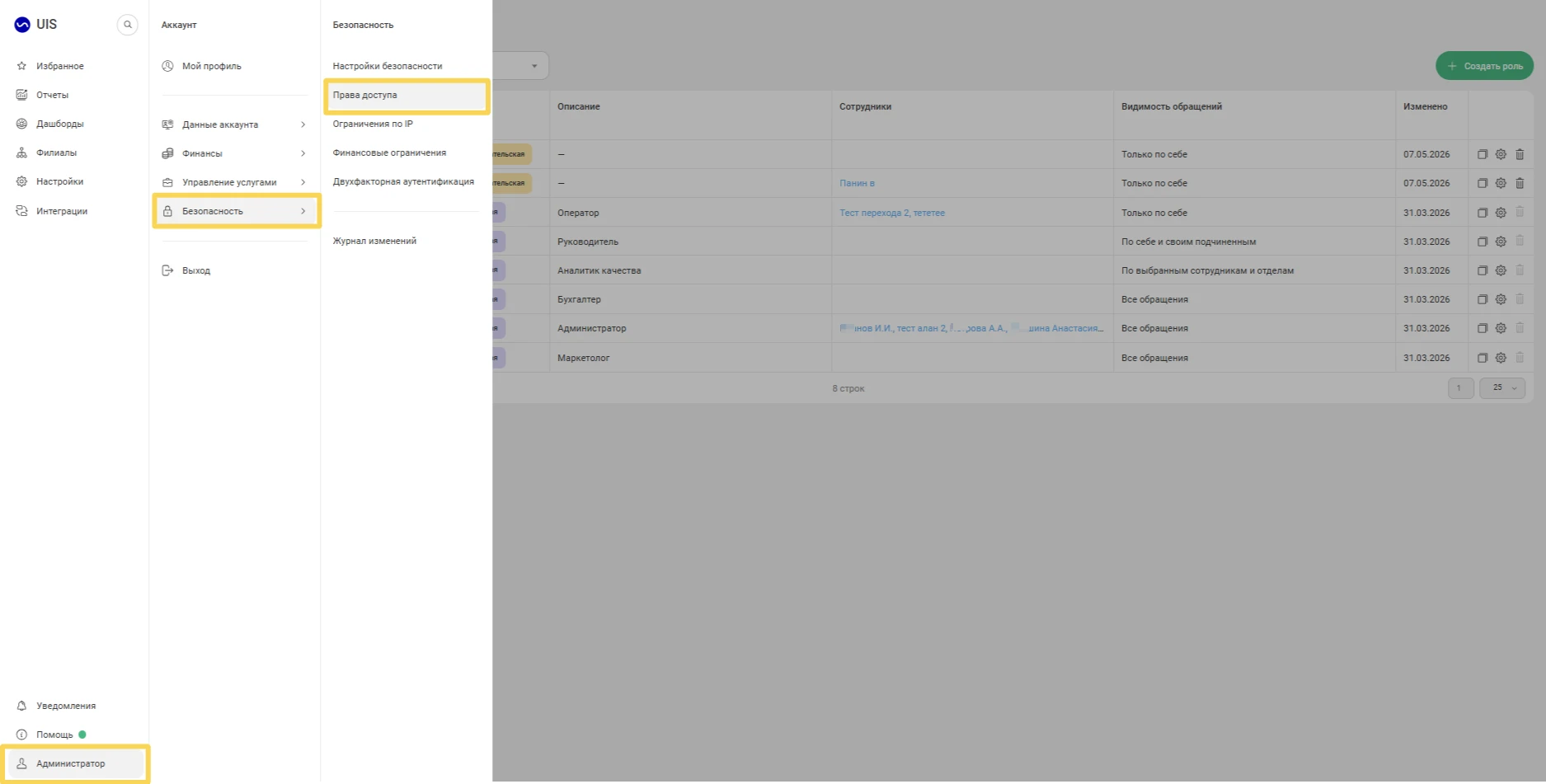Click the trash icon for Маркетолог role
The image size is (1546, 784).
[x=1520, y=358]
